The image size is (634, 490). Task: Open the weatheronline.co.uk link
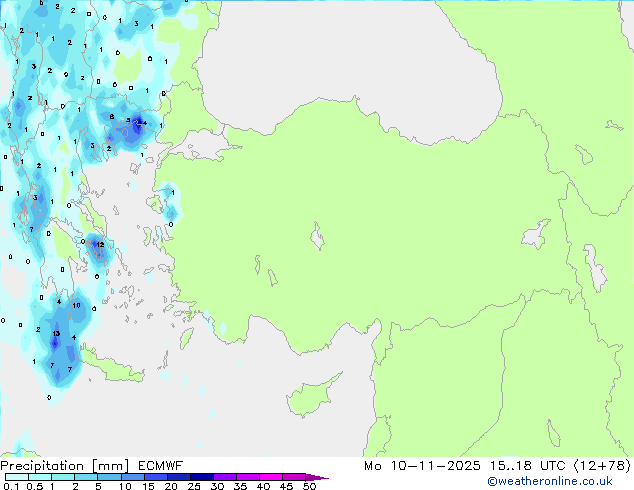point(550,481)
